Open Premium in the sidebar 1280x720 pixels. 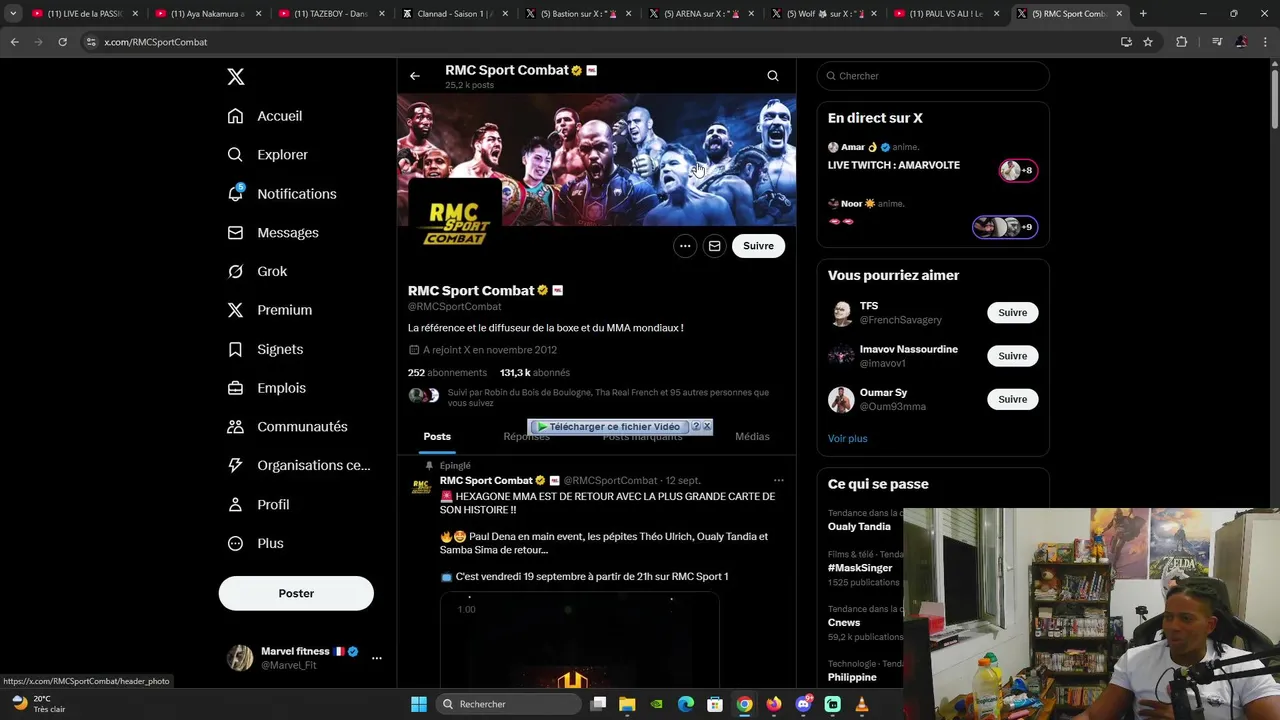pos(270,310)
